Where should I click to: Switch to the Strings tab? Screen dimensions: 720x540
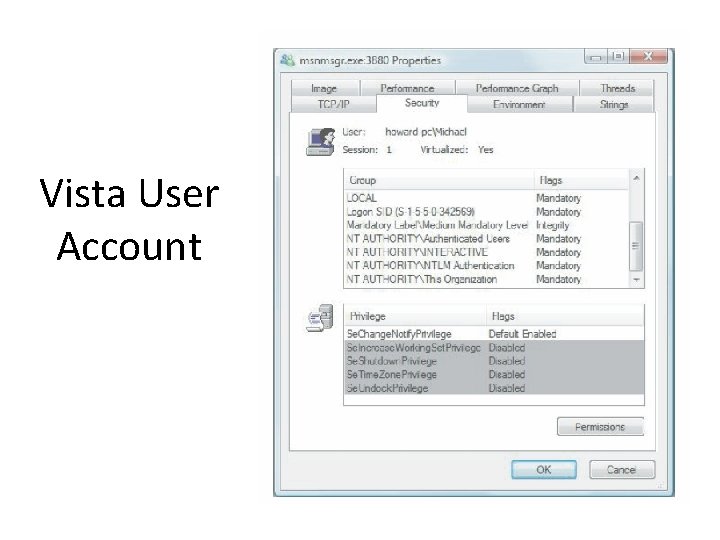(613, 105)
